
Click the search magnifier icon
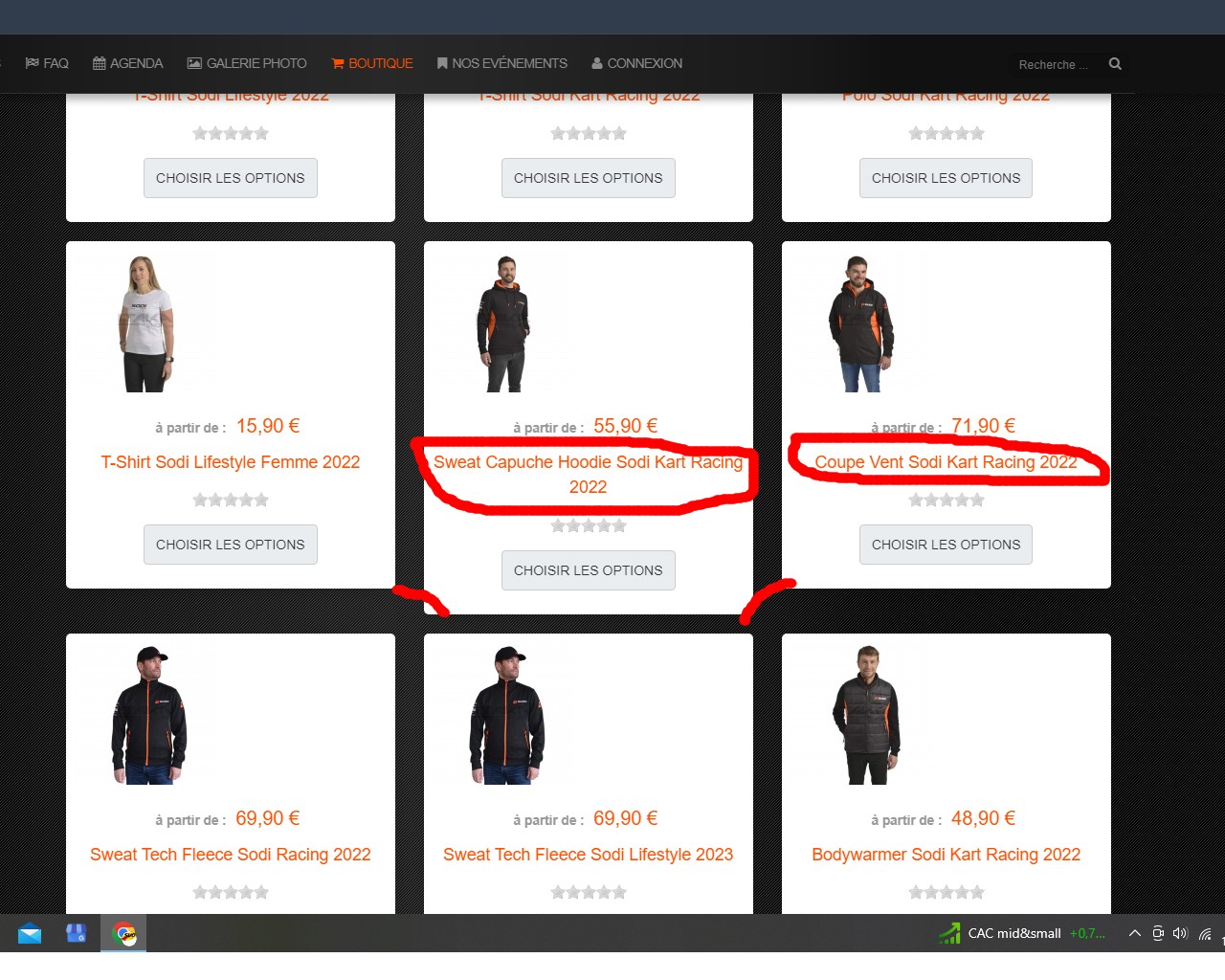(x=1115, y=64)
